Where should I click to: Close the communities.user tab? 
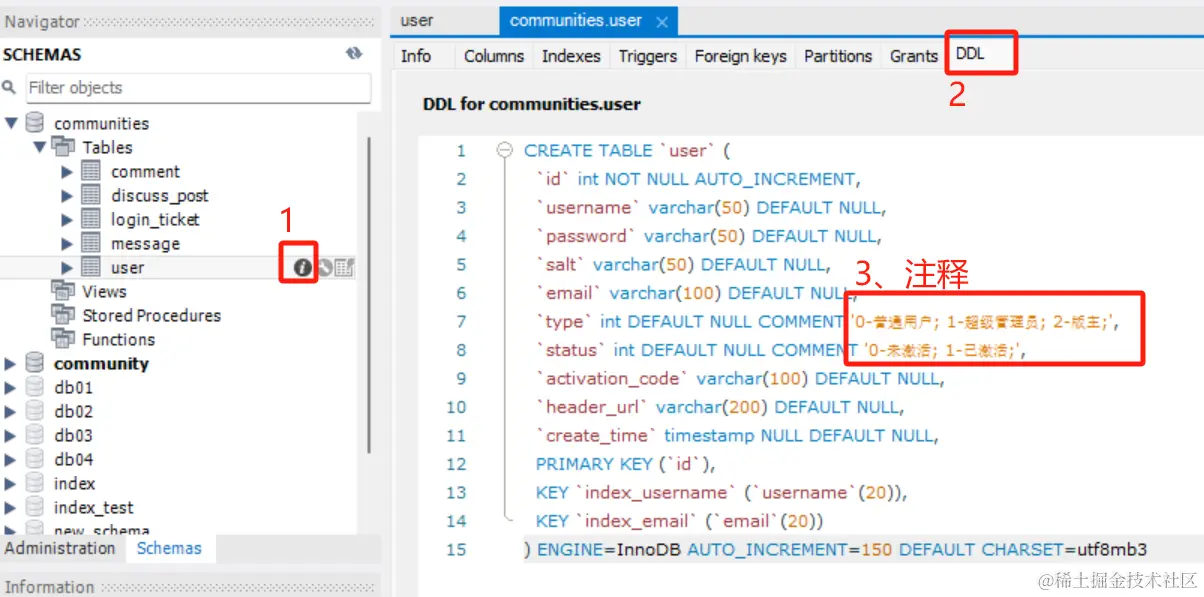[x=662, y=21]
